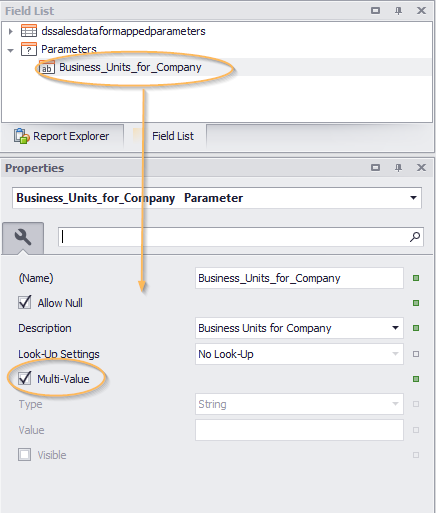Open the Description dropdown arrow
This screenshot has width=436, height=513.
click(395, 328)
